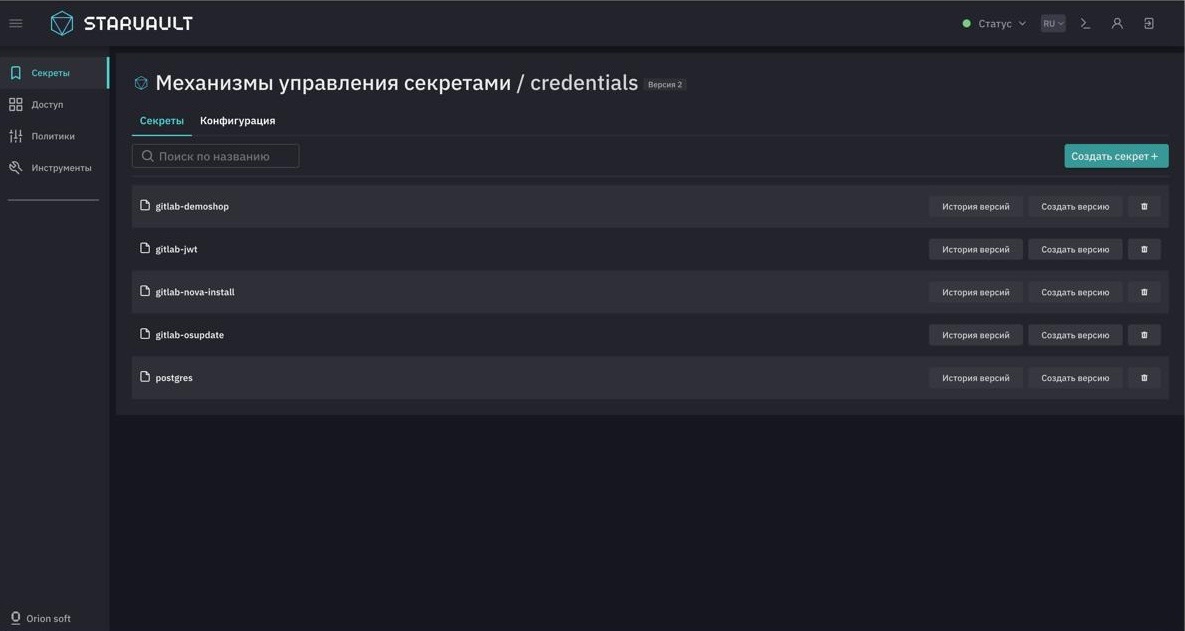Image resolution: width=1185 pixels, height=631 pixels.
Task: Open Инструменты in the sidebar
Action: pos(60,168)
